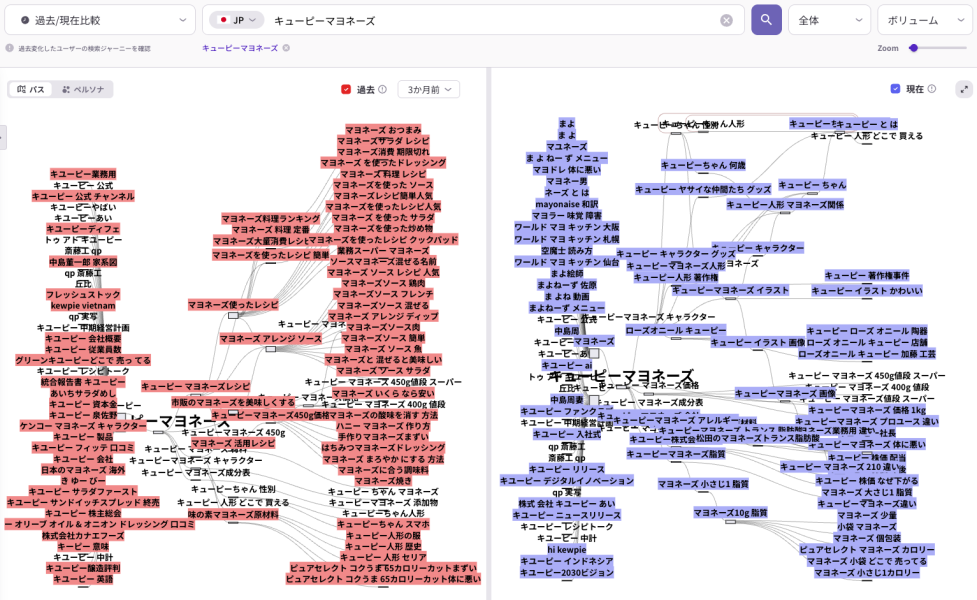
Task: Click inside the keyword search input field
Action: (450, 20)
